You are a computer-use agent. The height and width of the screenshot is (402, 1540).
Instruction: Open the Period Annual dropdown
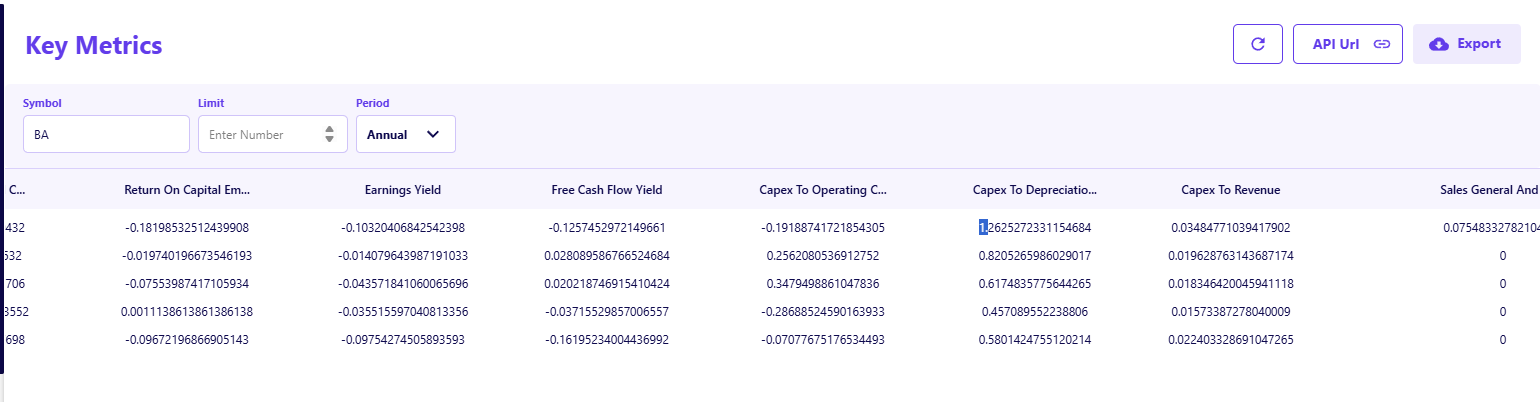point(405,134)
